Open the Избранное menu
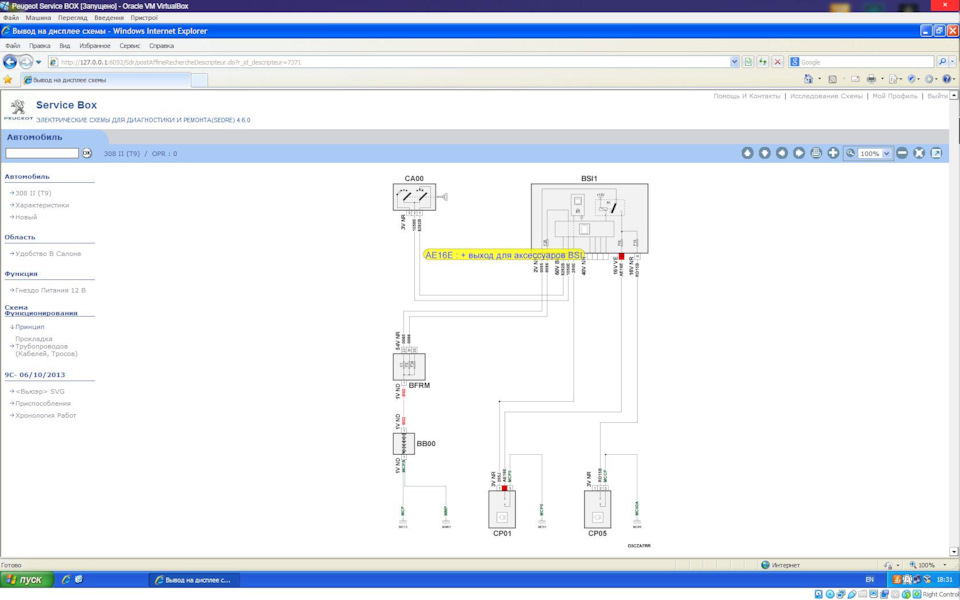 click(95, 46)
